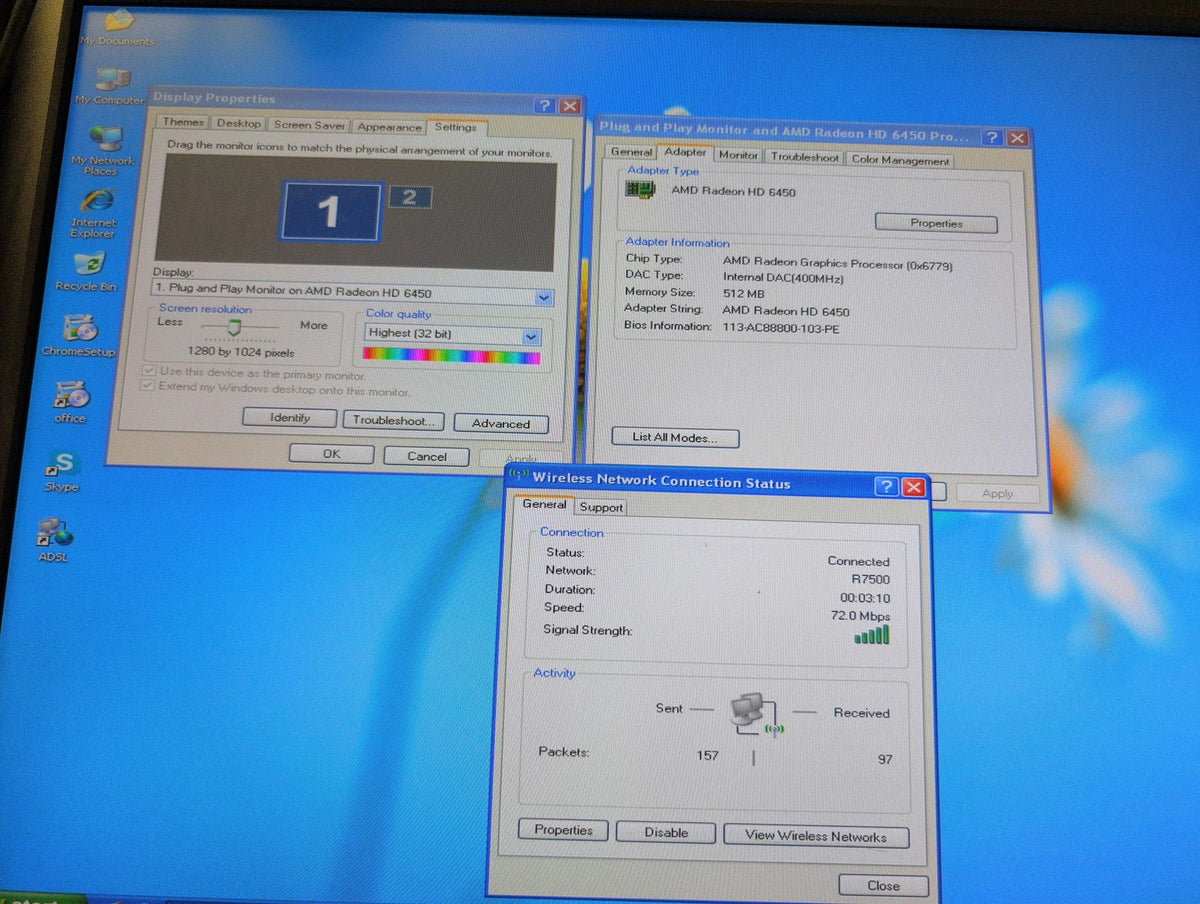The width and height of the screenshot is (1200, 904).
Task: Select monitor 2 in the arrangement preview
Action: point(409,198)
